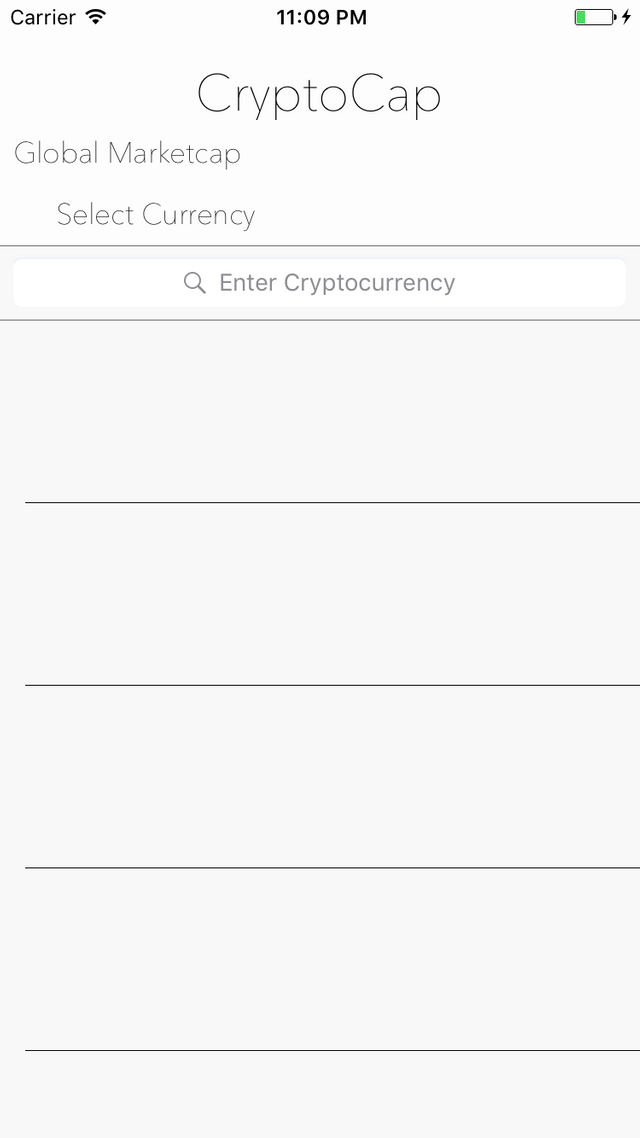640x1138 pixels.
Task: Click the magnifying glass search icon
Action: coord(195,283)
